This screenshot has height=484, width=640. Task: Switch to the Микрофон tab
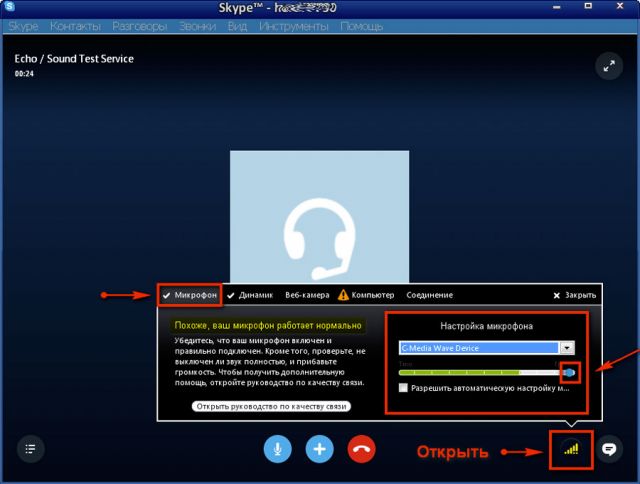tap(190, 295)
